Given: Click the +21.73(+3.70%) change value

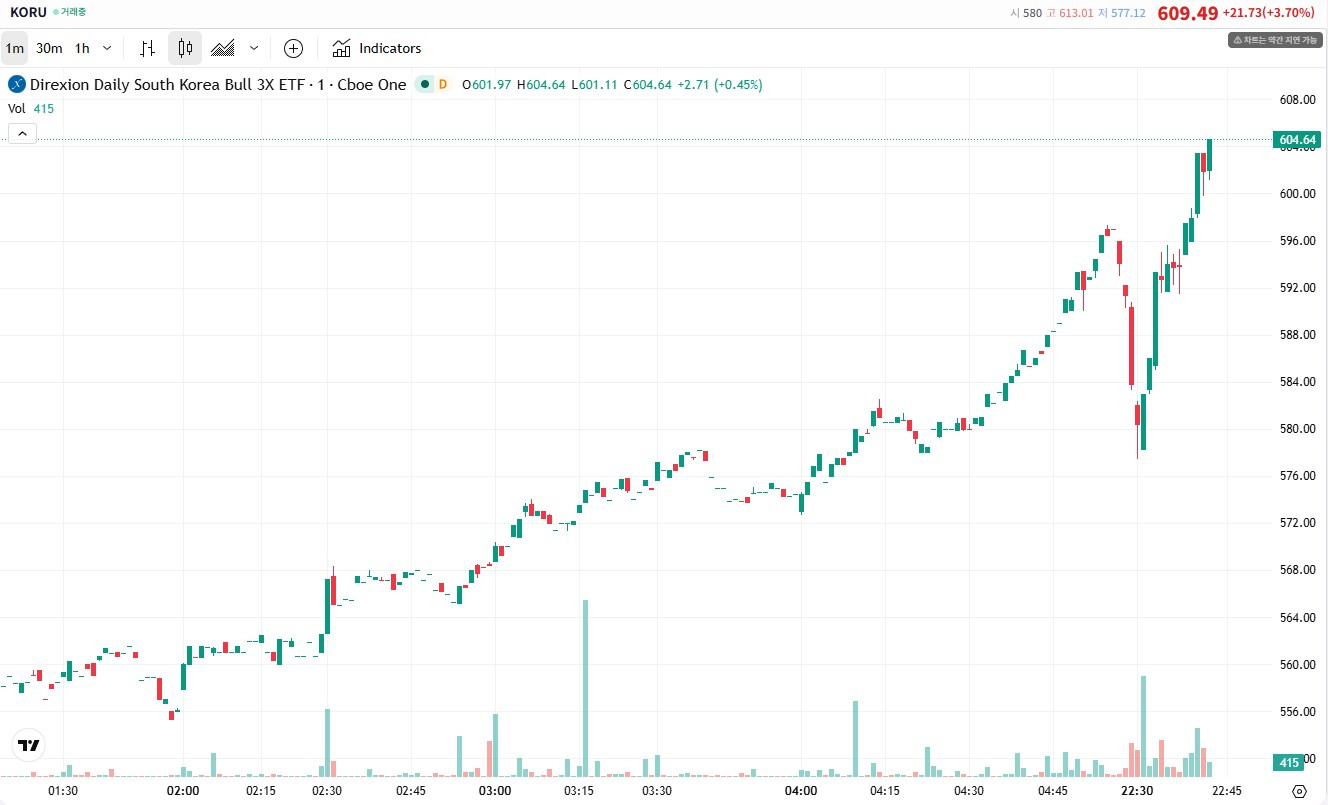Looking at the screenshot, I should point(1268,13).
